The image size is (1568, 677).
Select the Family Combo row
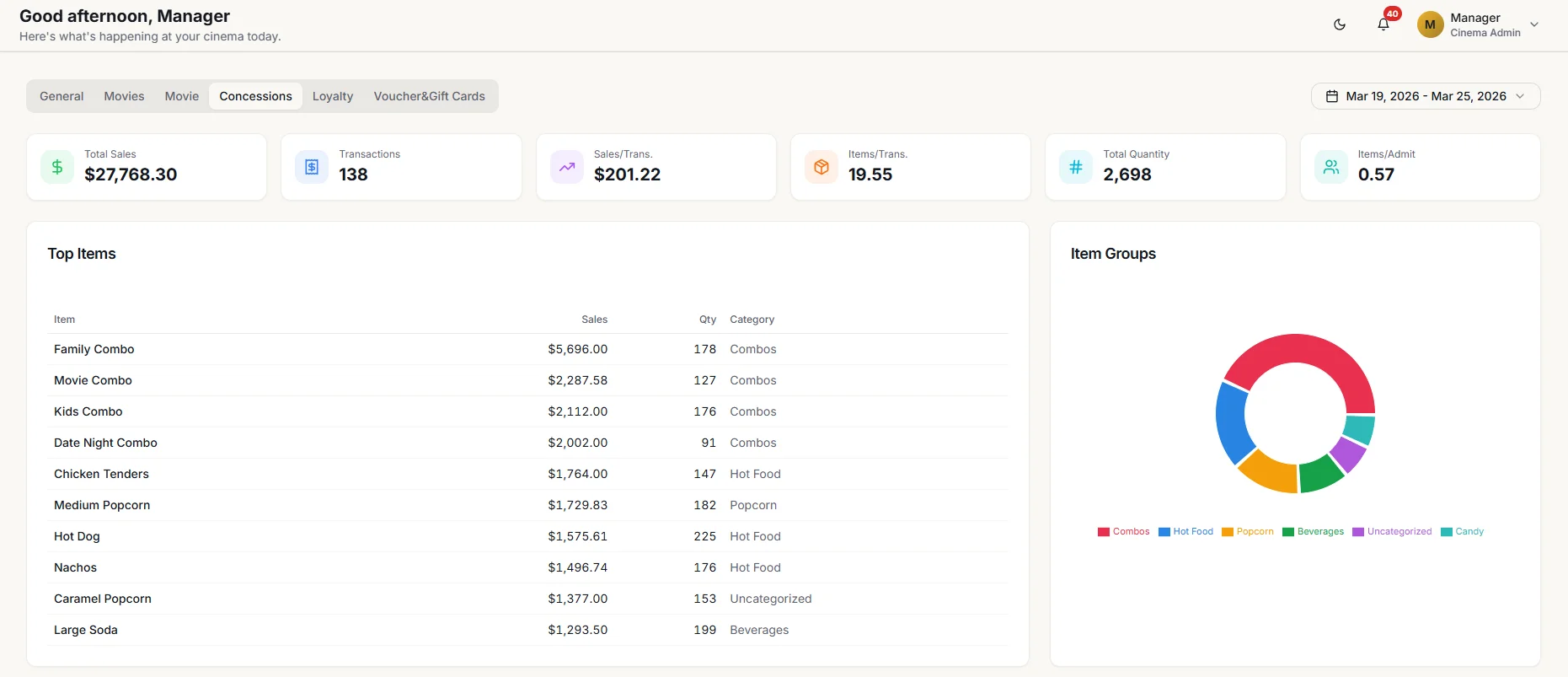527,349
